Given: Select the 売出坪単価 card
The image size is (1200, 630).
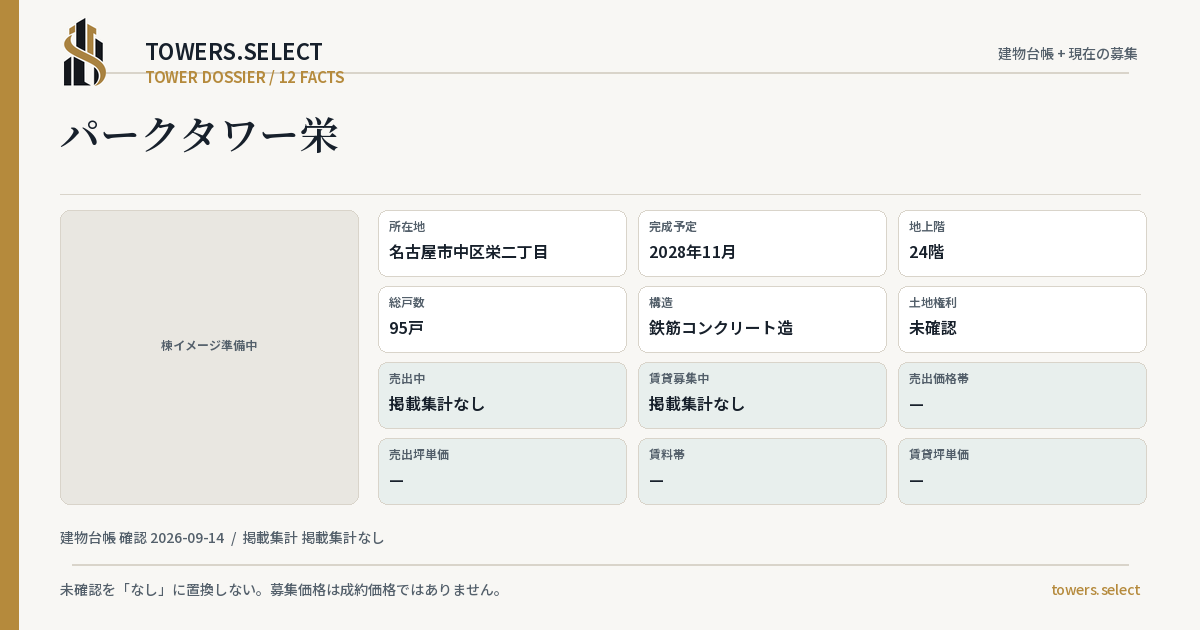Looking at the screenshot, I should 502,471.
